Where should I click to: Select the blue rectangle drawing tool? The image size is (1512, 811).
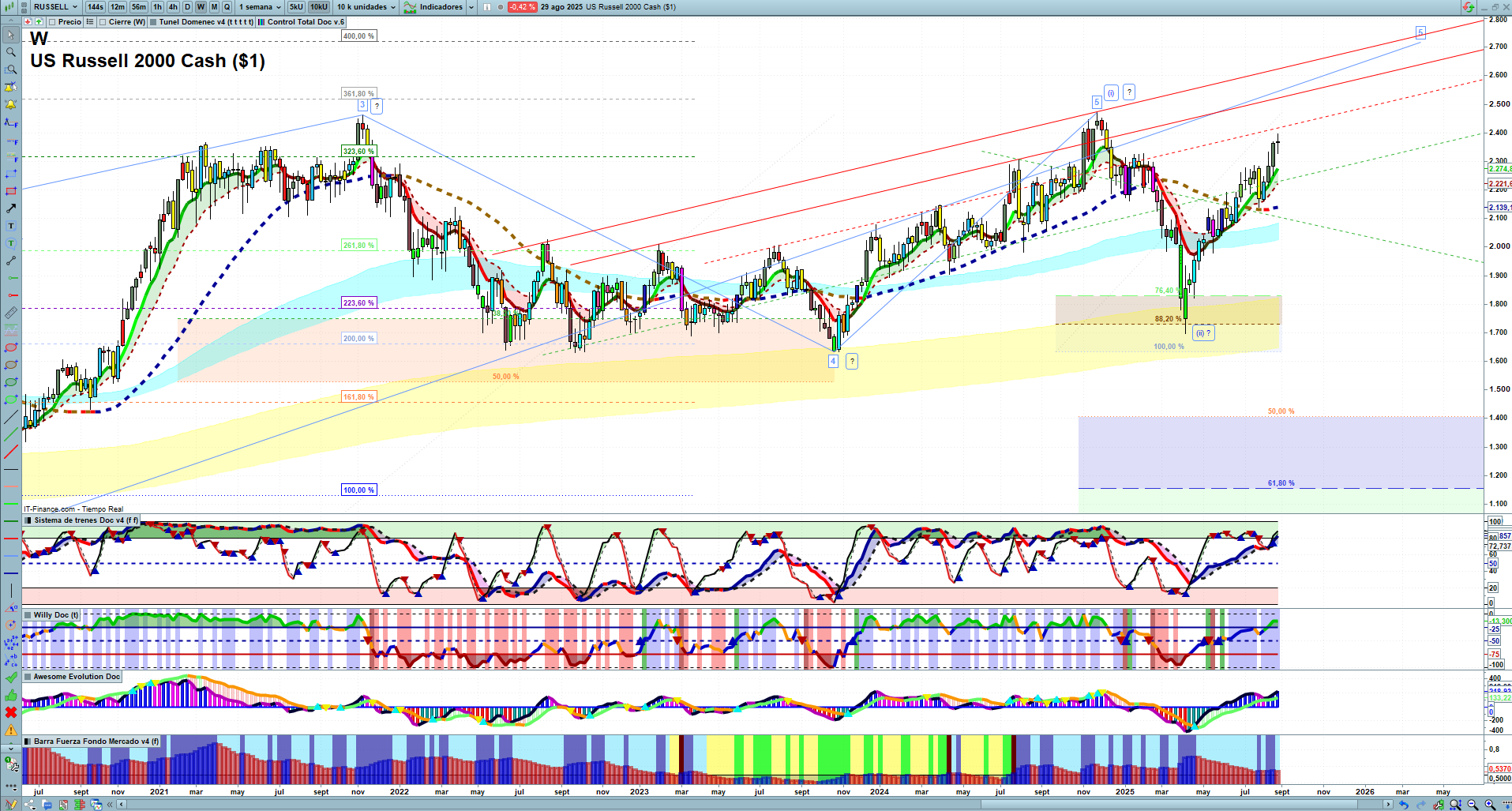click(x=11, y=174)
